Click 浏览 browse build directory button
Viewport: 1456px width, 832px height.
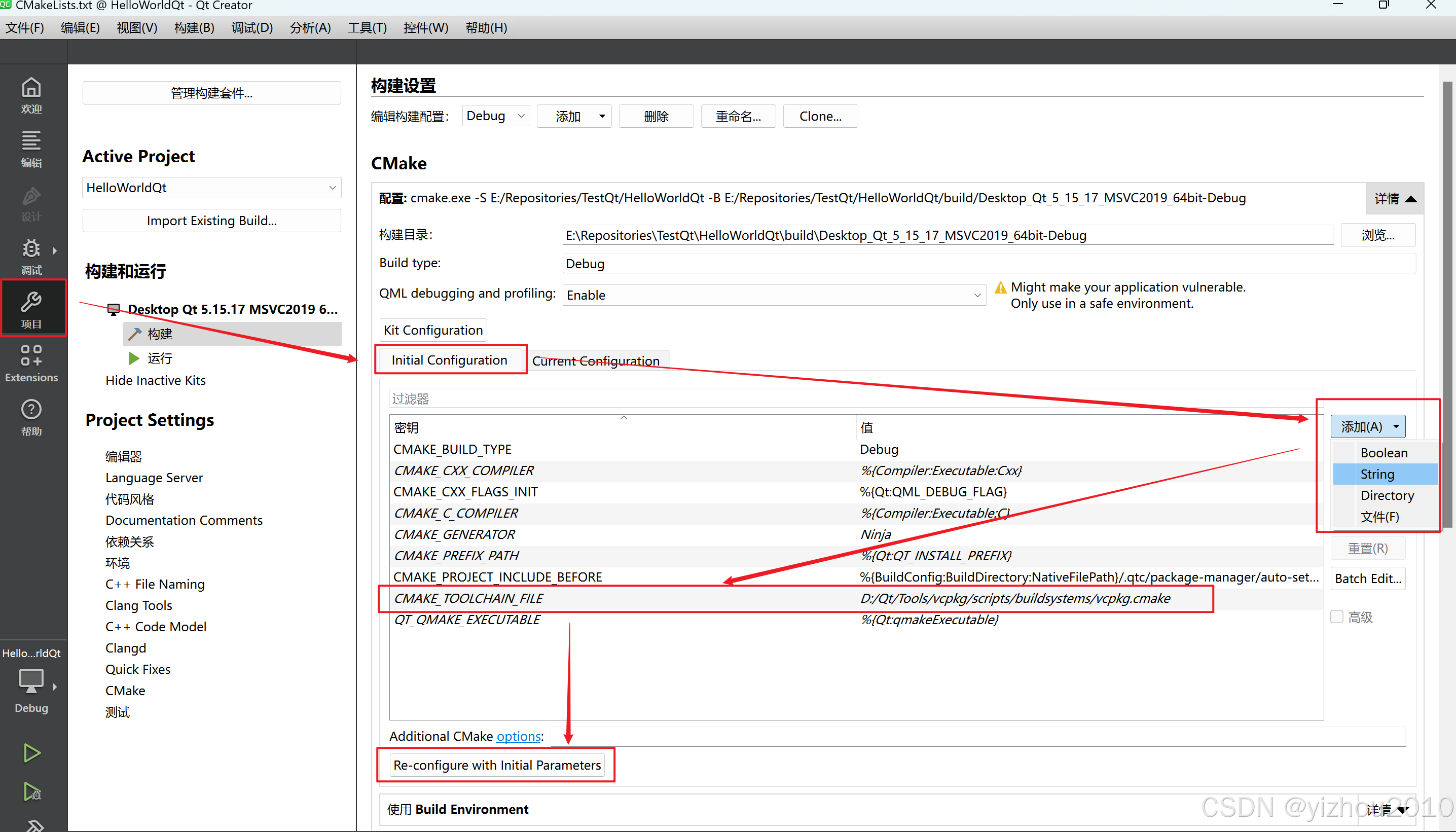point(1378,235)
